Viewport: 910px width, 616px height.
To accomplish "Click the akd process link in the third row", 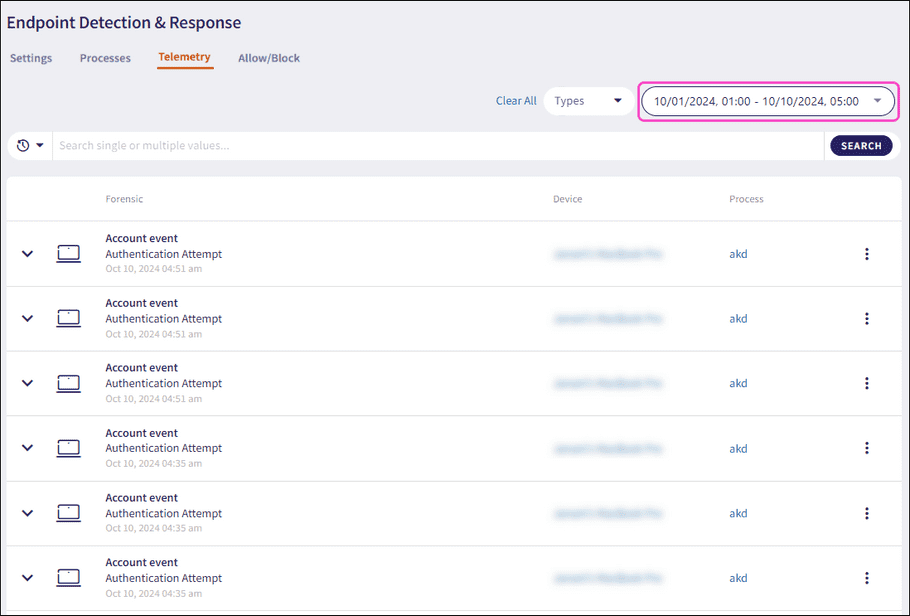I will [x=738, y=383].
